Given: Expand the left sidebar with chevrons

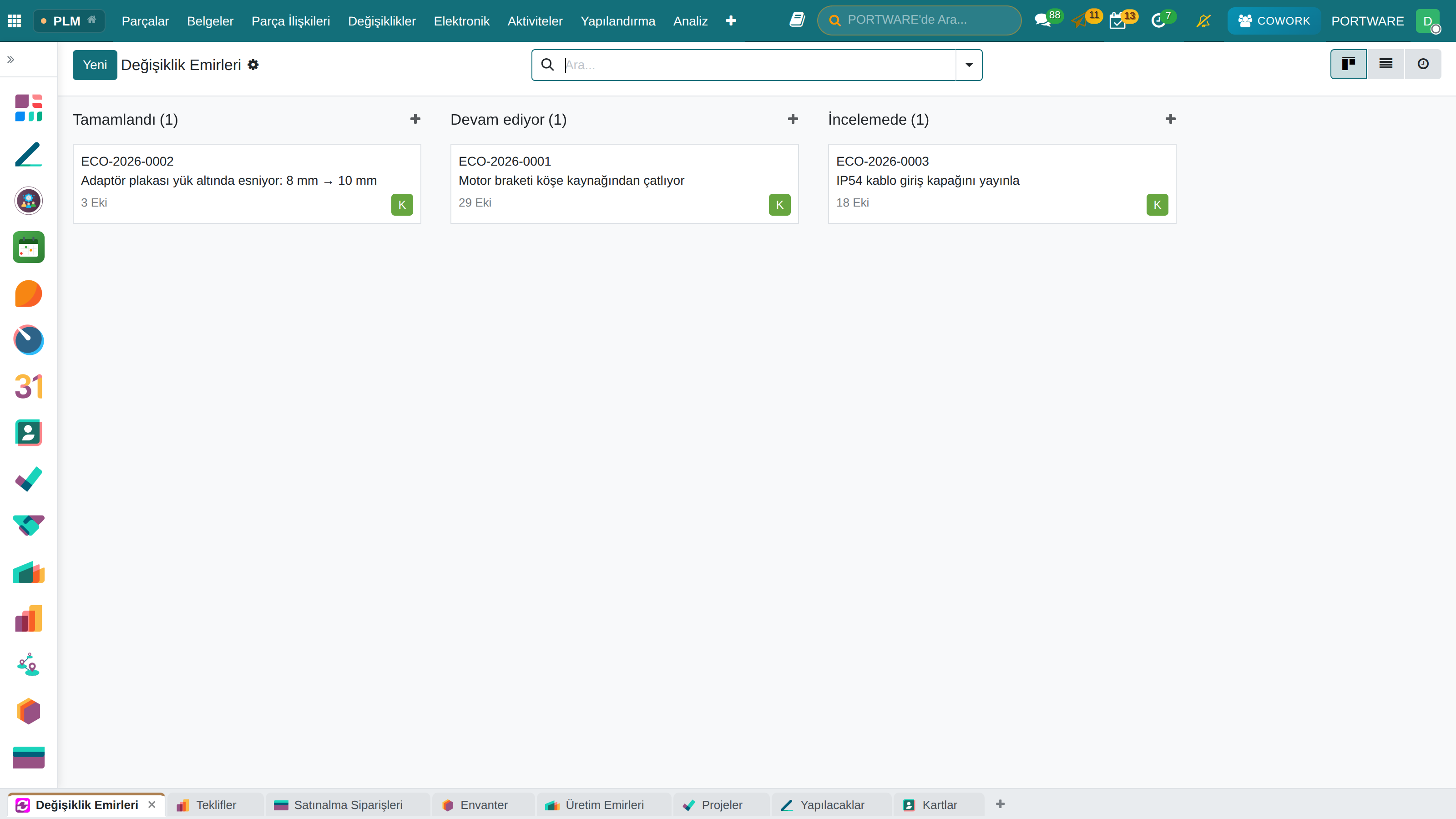Looking at the screenshot, I should click(11, 59).
